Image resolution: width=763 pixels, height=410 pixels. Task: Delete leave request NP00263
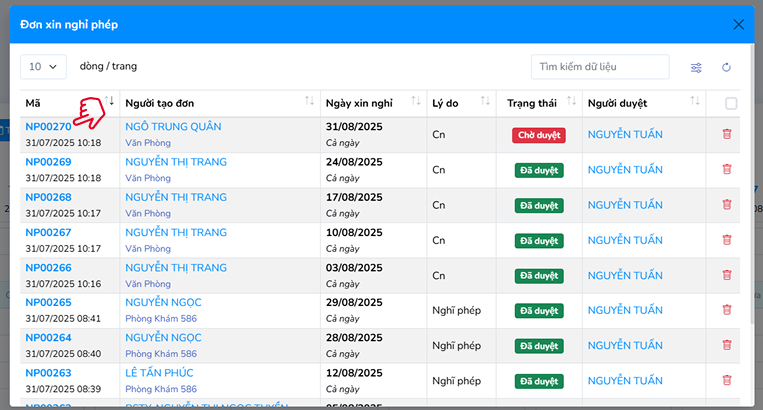(x=726, y=380)
